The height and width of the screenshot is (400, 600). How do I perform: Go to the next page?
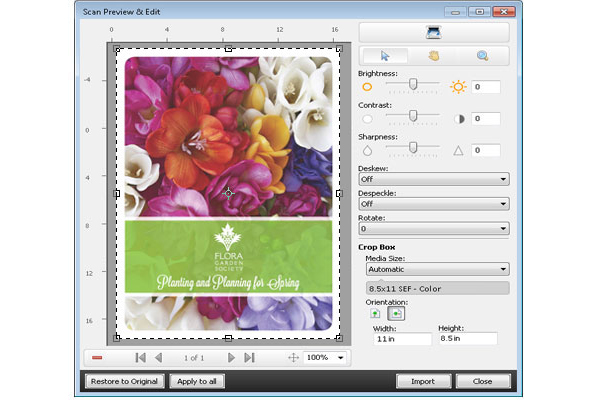click(x=231, y=357)
